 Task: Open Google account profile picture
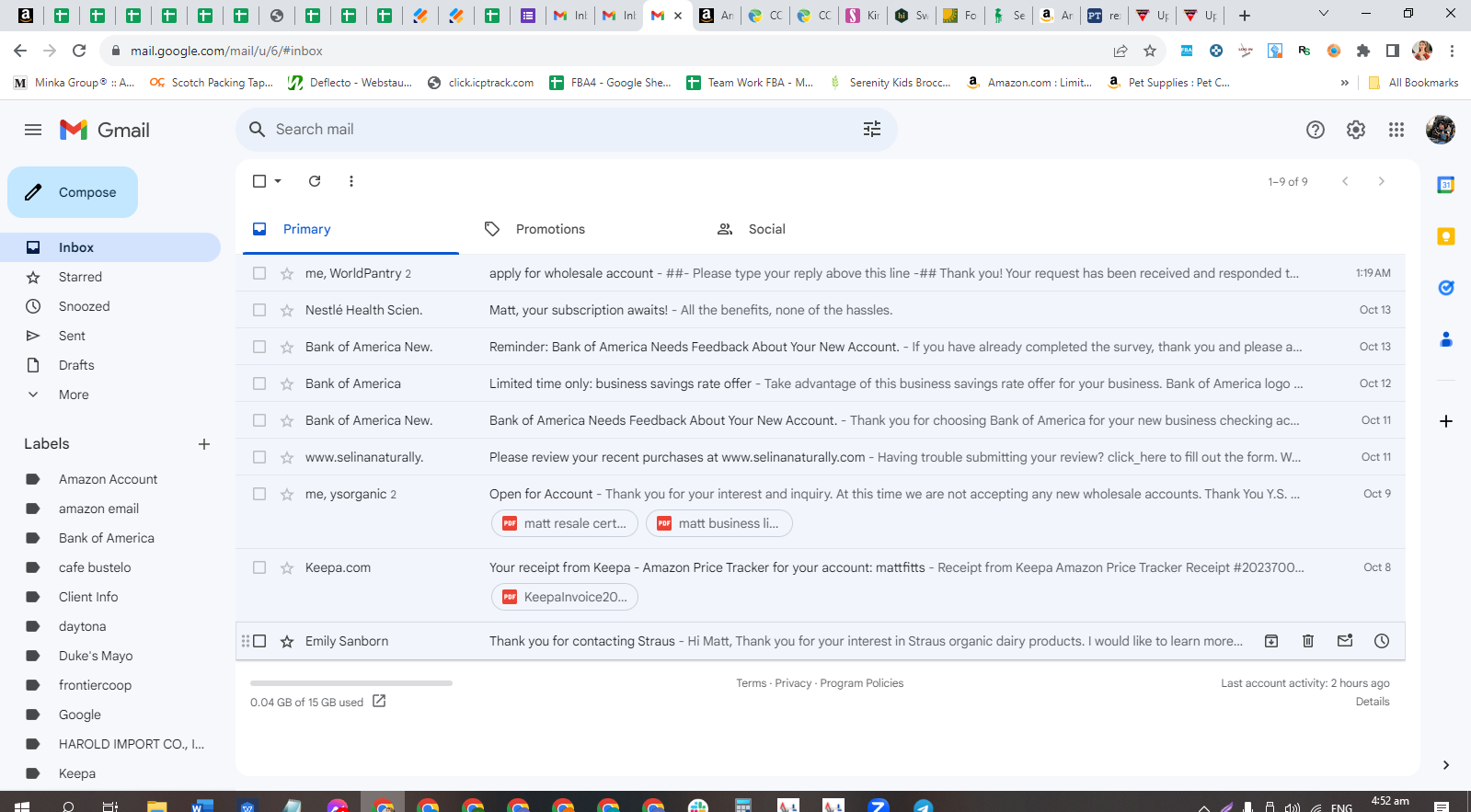point(1441,130)
